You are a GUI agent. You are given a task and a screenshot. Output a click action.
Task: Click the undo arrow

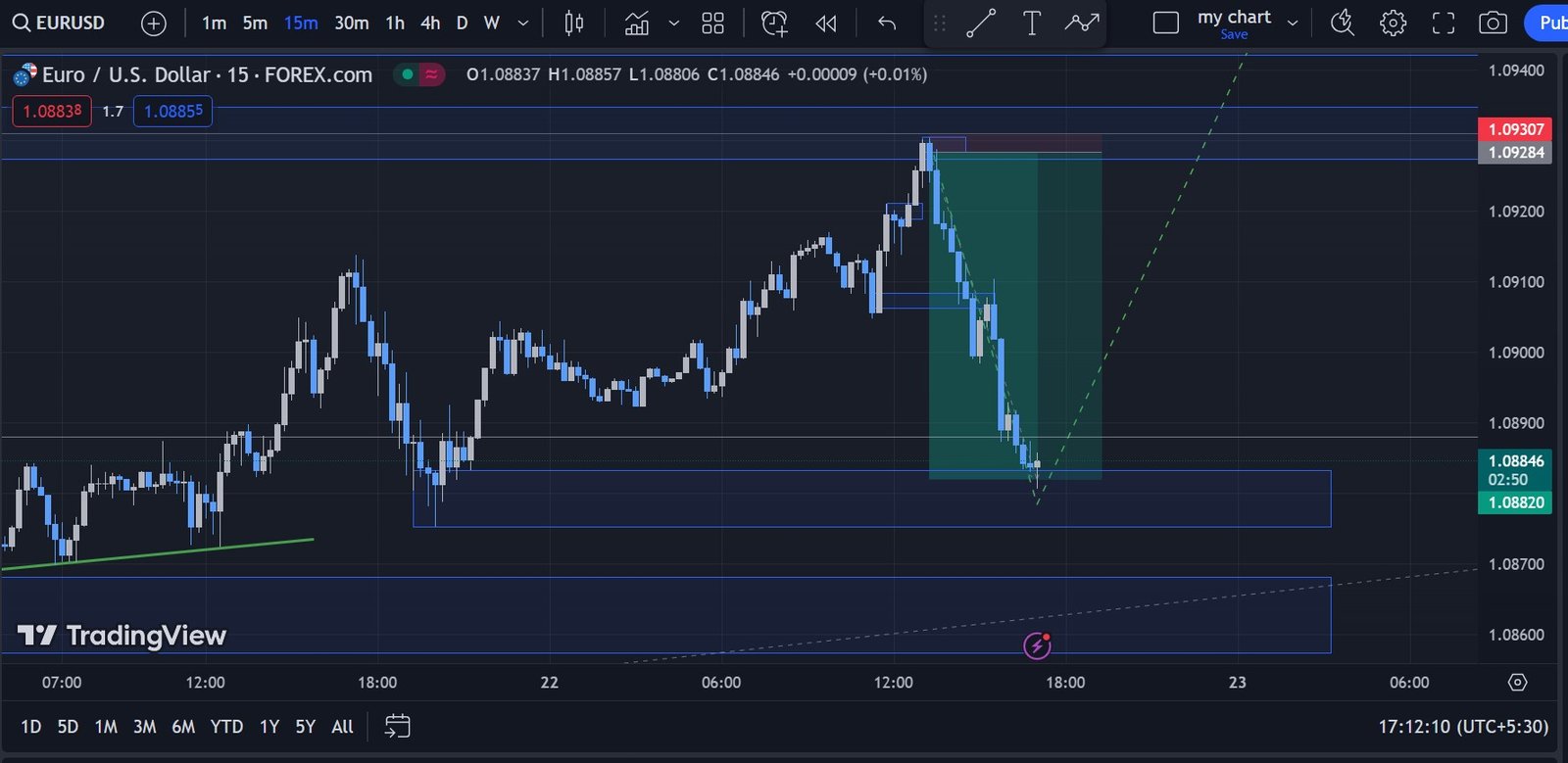887,23
